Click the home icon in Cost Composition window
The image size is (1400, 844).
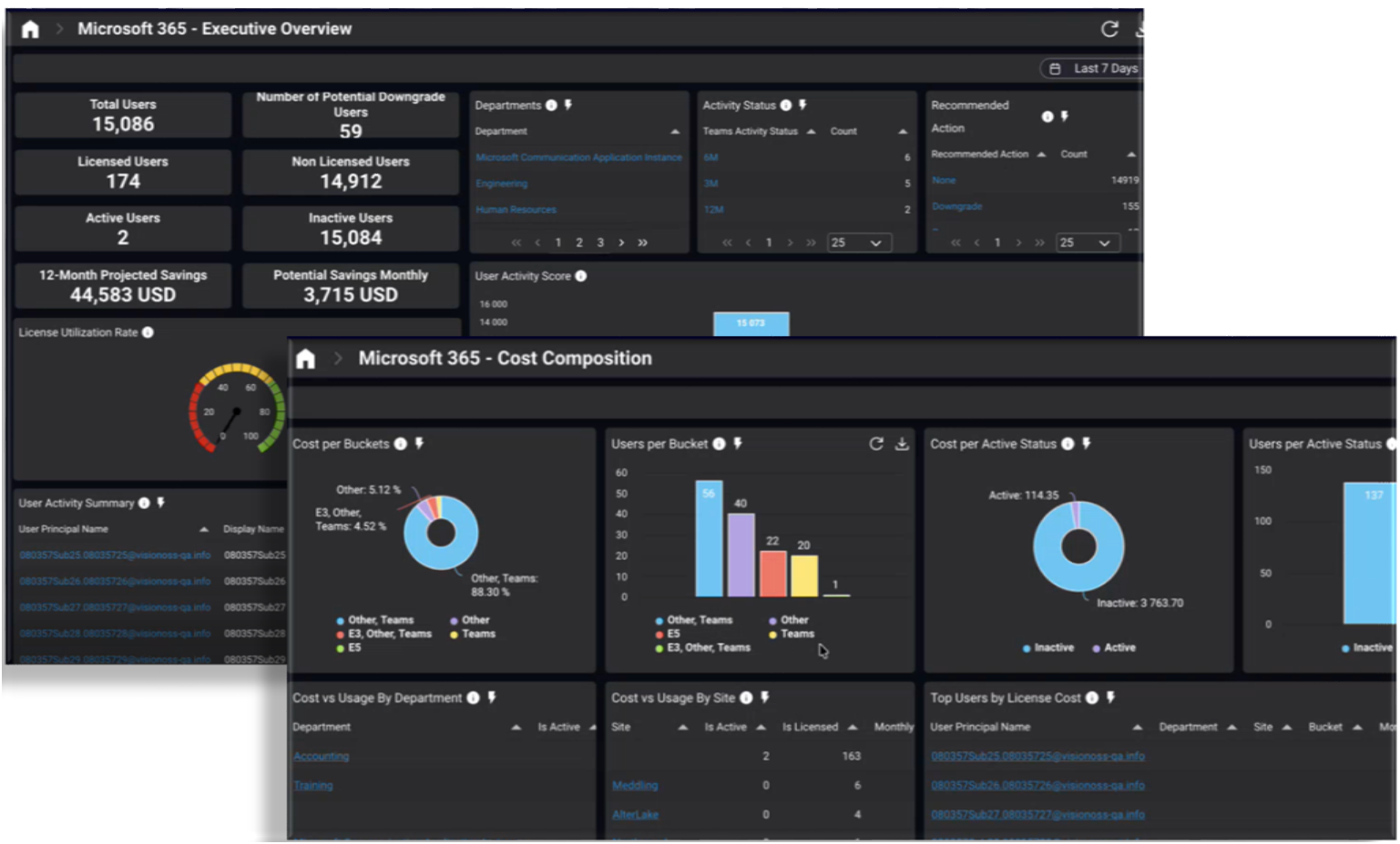(x=306, y=359)
